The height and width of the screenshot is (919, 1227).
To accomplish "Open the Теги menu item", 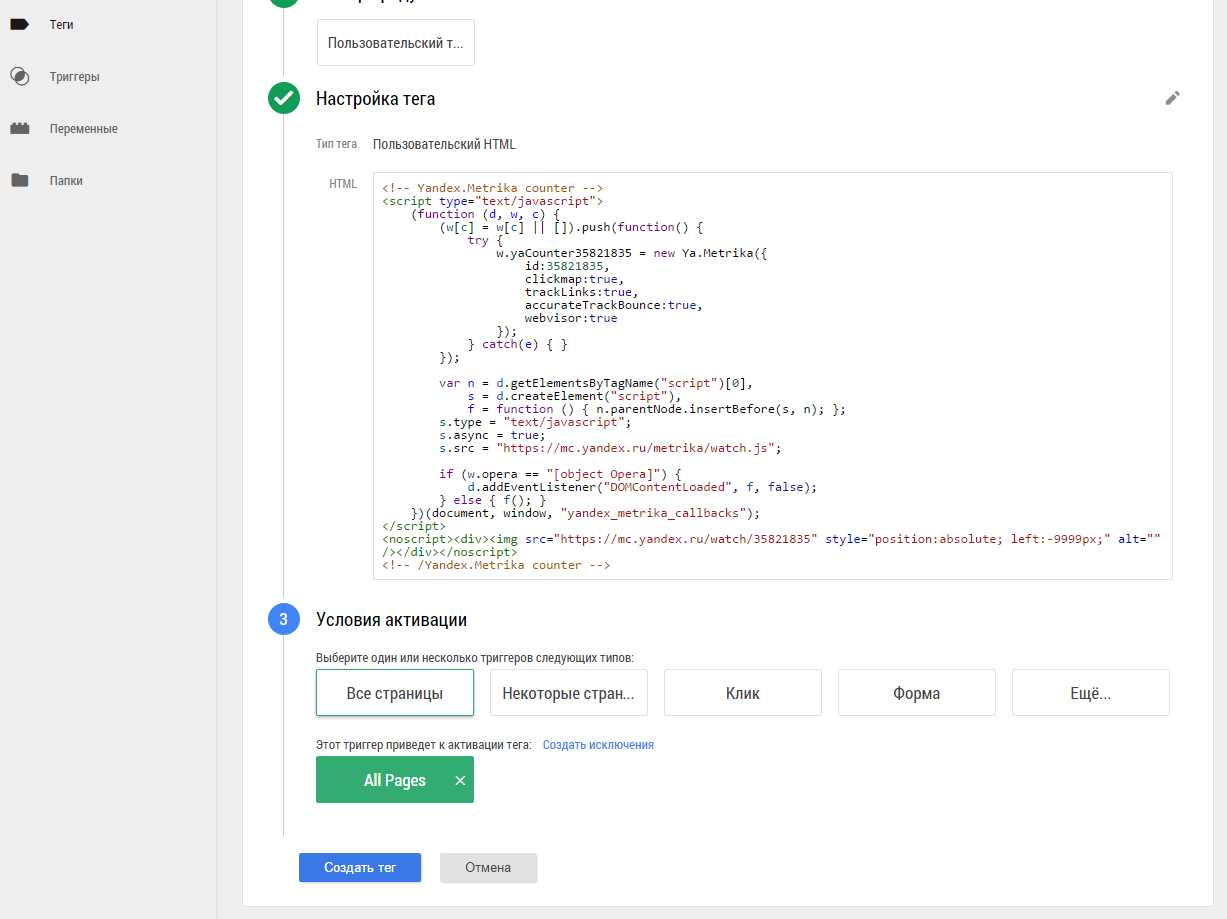I will (61, 24).
